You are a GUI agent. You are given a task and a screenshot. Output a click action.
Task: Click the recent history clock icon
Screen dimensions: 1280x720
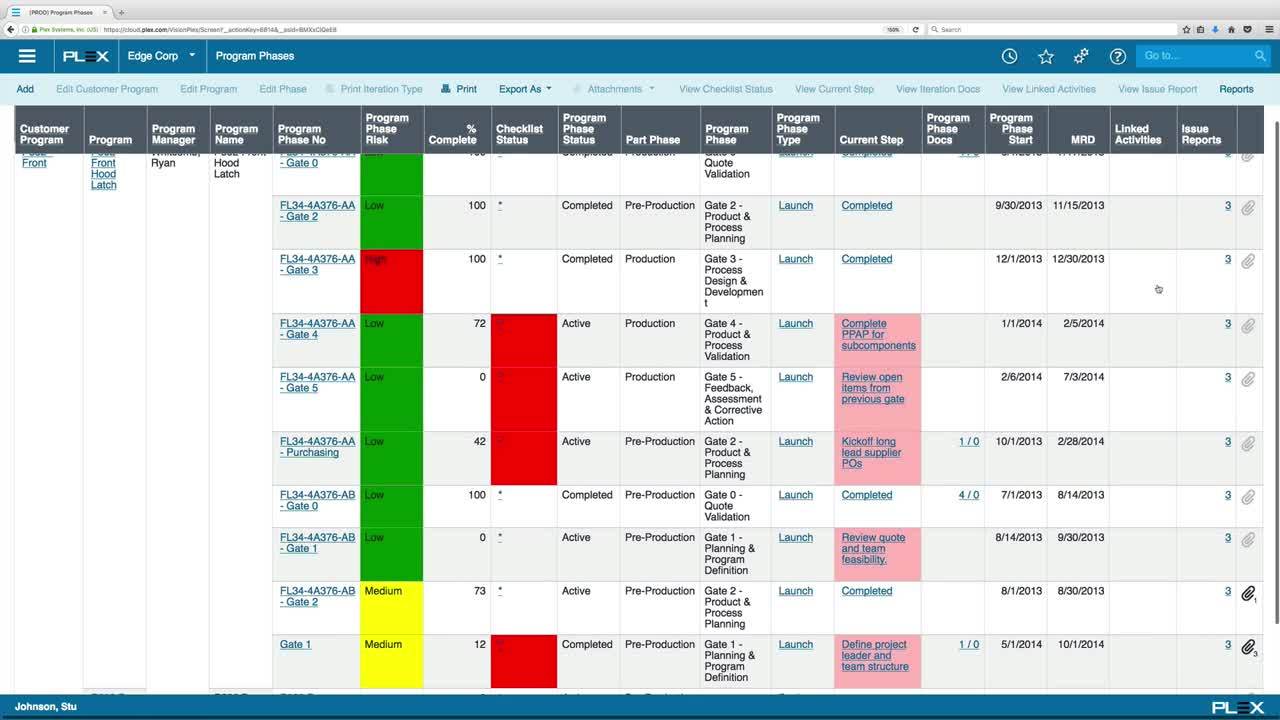tap(1009, 56)
